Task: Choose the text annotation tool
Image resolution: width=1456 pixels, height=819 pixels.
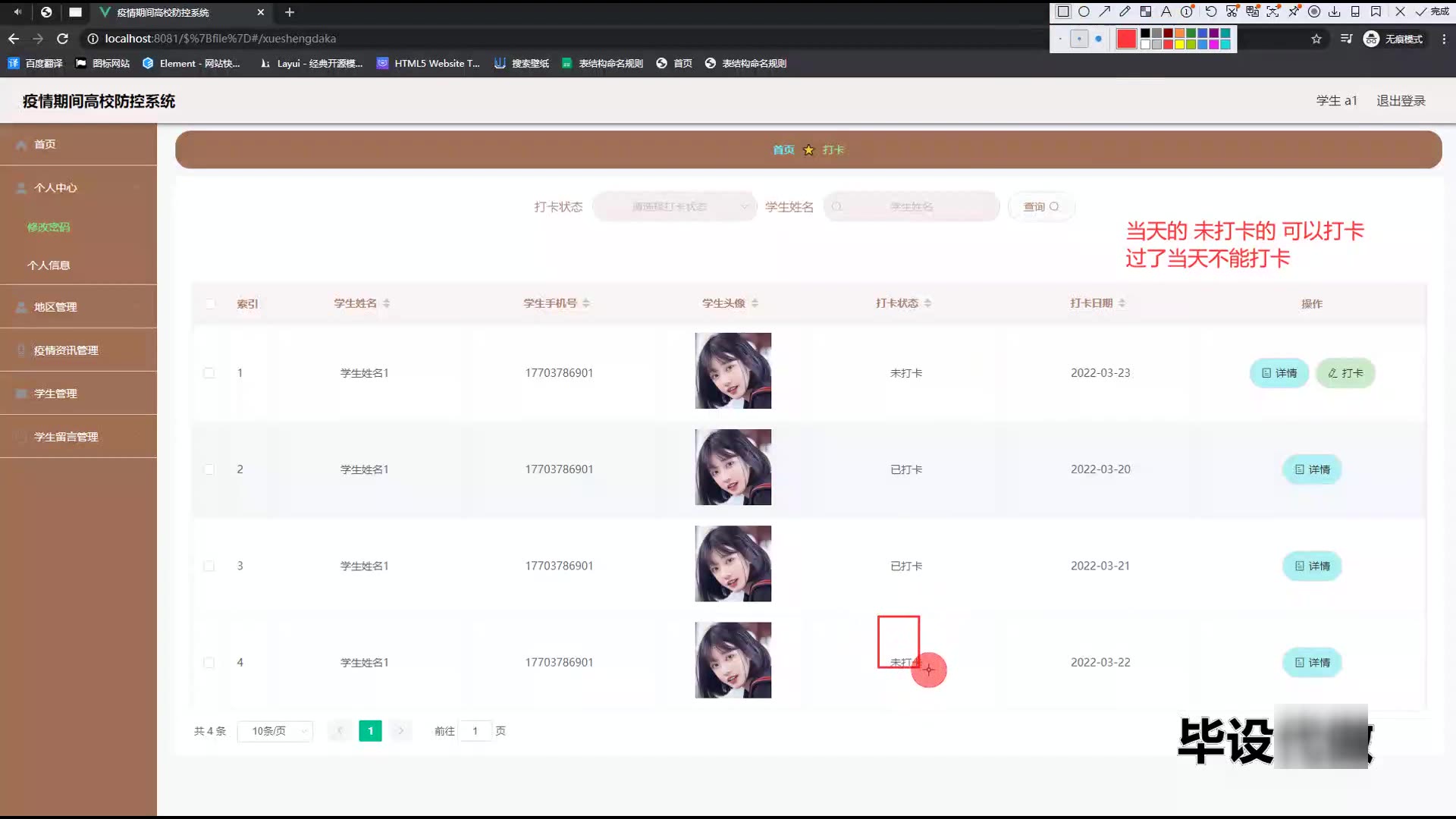Action: [1166, 11]
